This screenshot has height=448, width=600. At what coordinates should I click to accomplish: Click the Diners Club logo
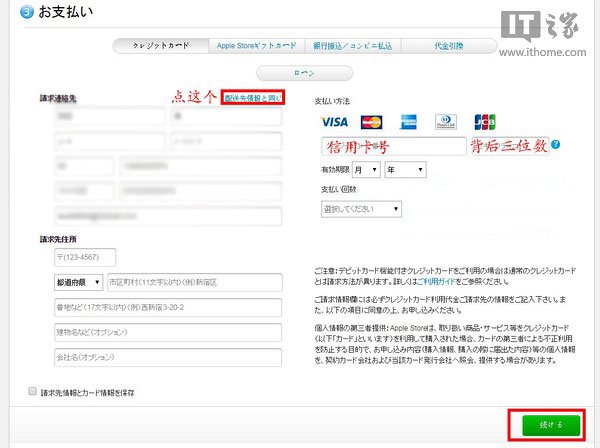[446, 122]
